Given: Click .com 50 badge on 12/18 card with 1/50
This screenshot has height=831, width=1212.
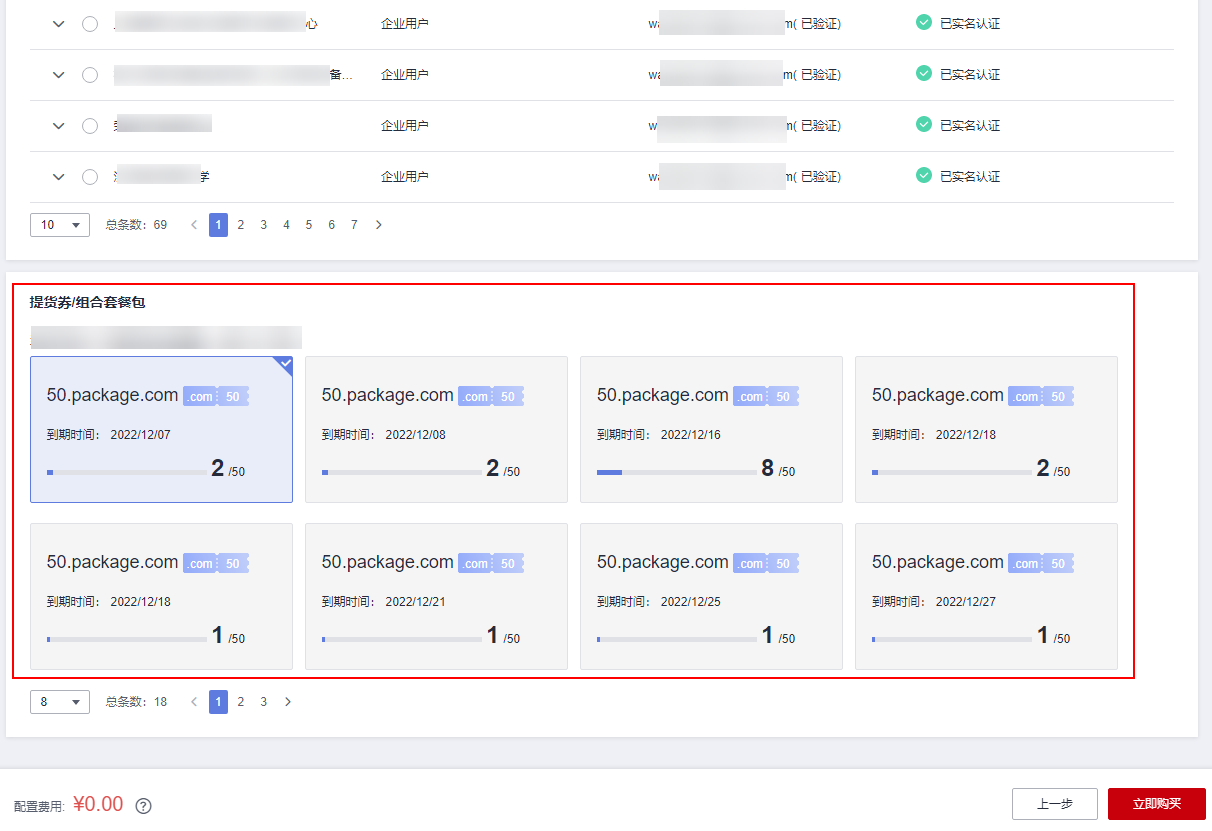Looking at the screenshot, I should 216,564.
